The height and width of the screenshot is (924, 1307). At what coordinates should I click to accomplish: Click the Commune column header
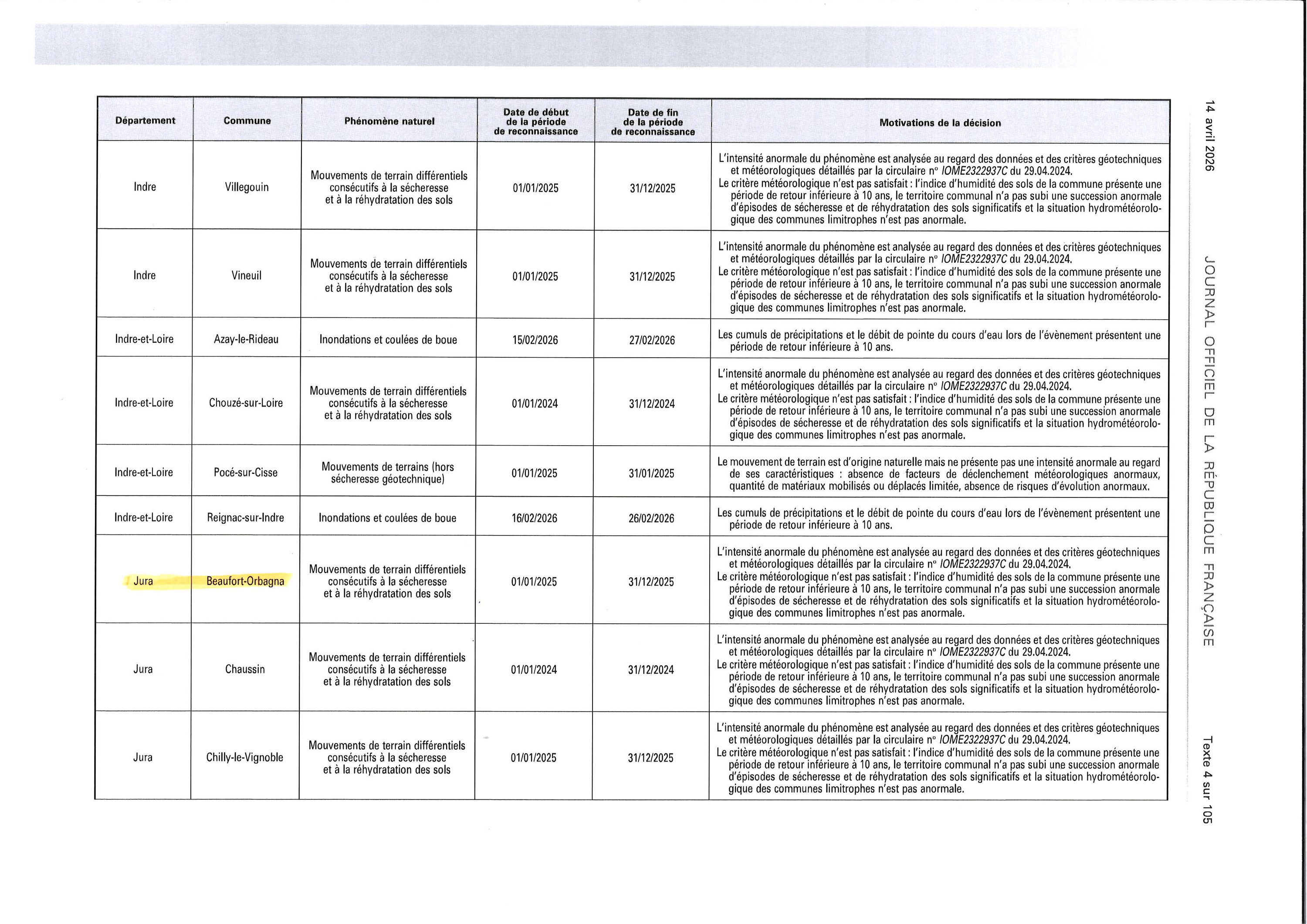247,120
